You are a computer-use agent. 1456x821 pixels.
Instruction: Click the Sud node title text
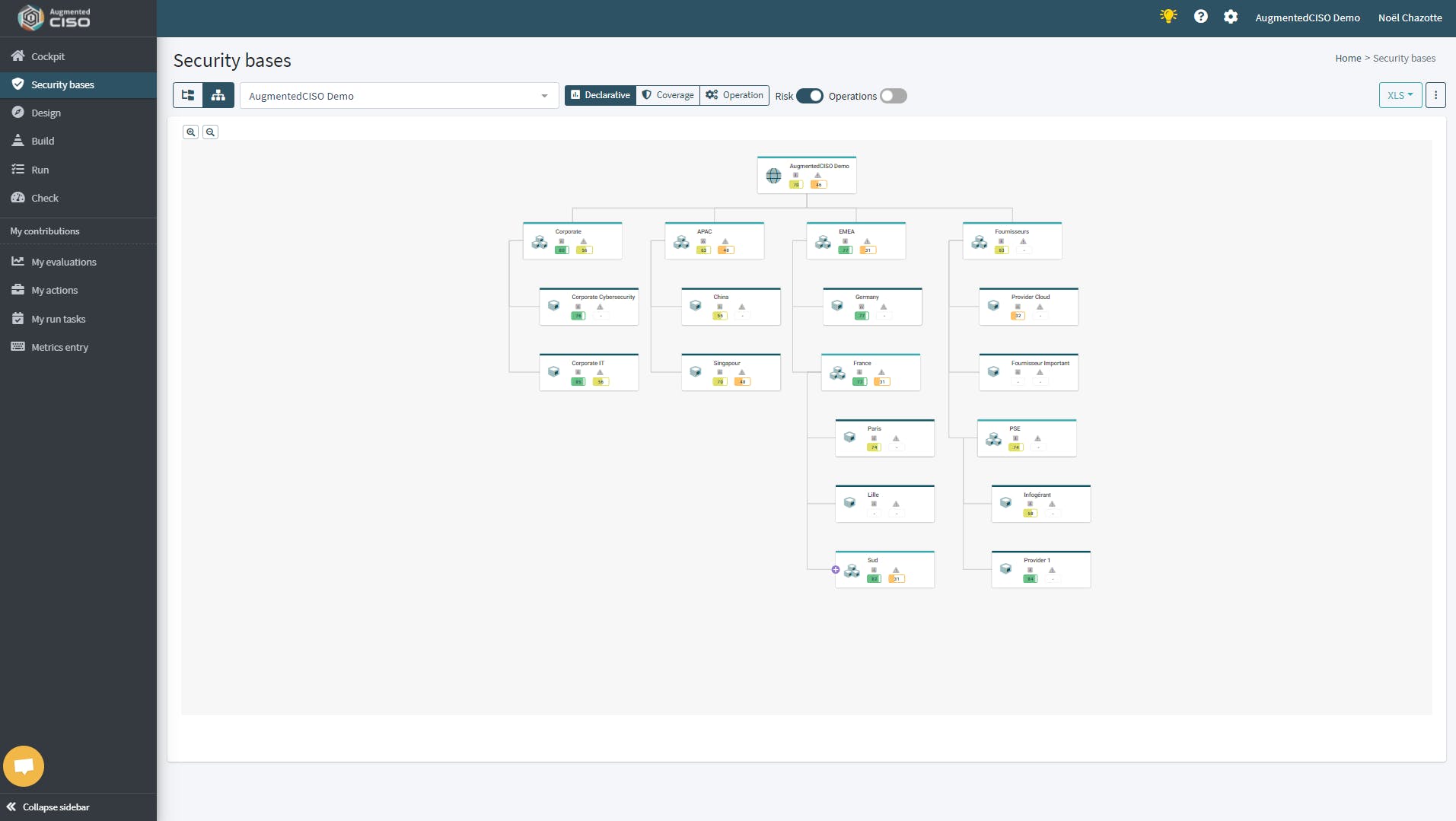coord(872,560)
